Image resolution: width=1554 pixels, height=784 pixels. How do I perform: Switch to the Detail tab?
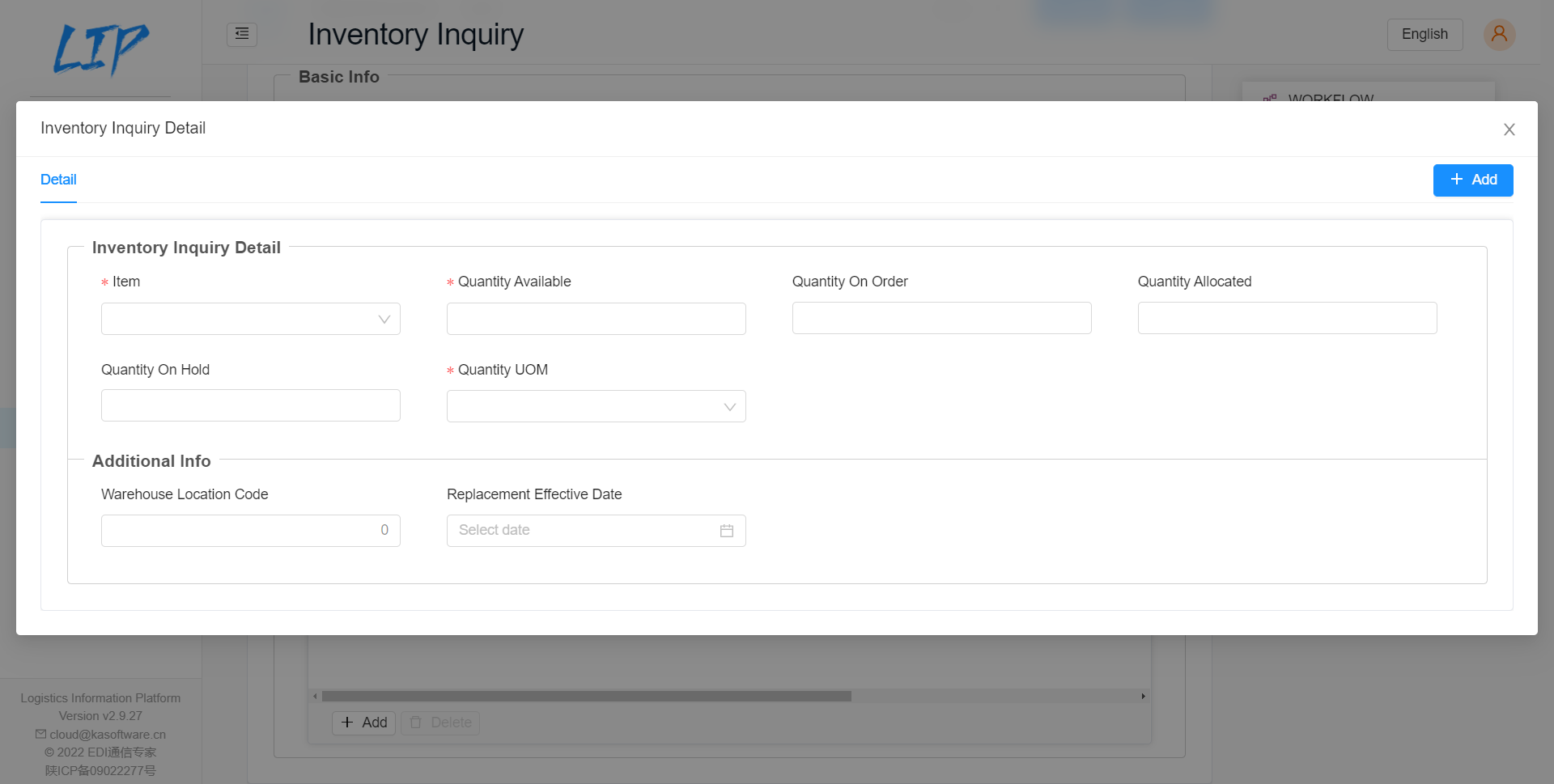click(x=58, y=180)
